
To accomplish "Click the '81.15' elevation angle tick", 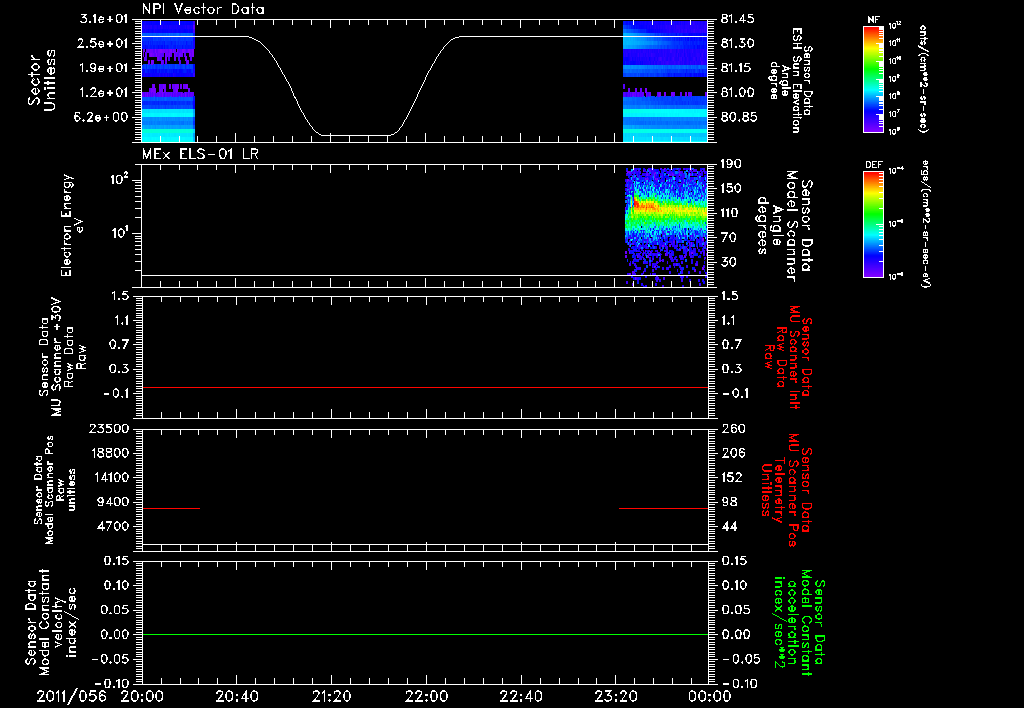I will (x=737, y=68).
